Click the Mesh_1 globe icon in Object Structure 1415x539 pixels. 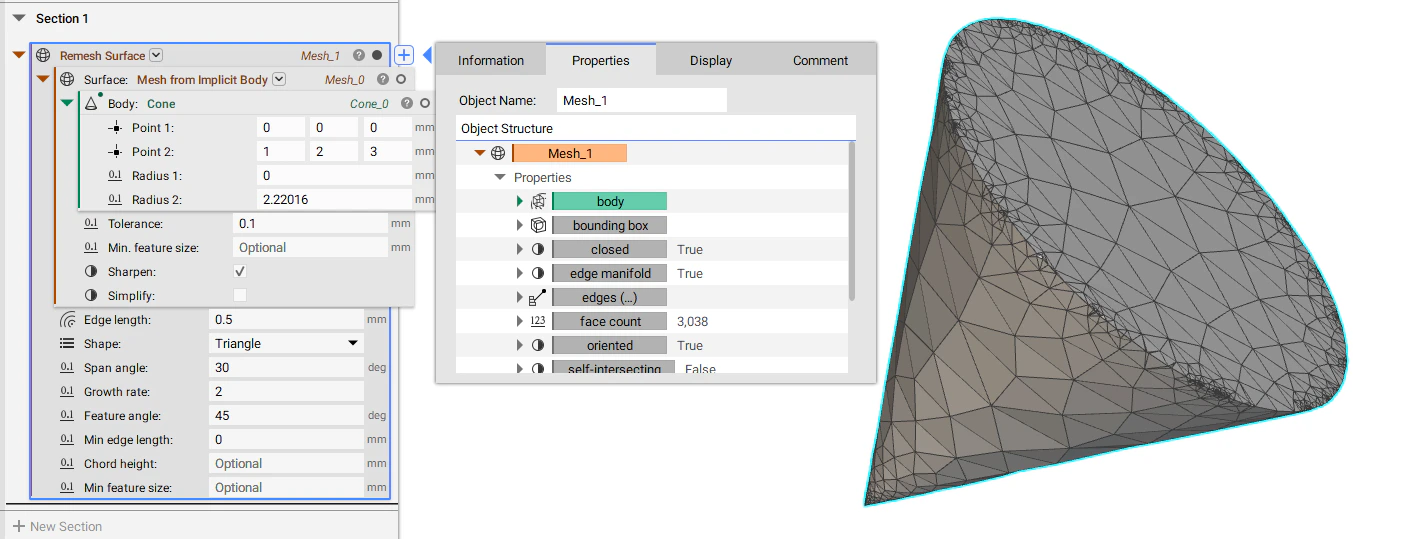(x=498, y=153)
